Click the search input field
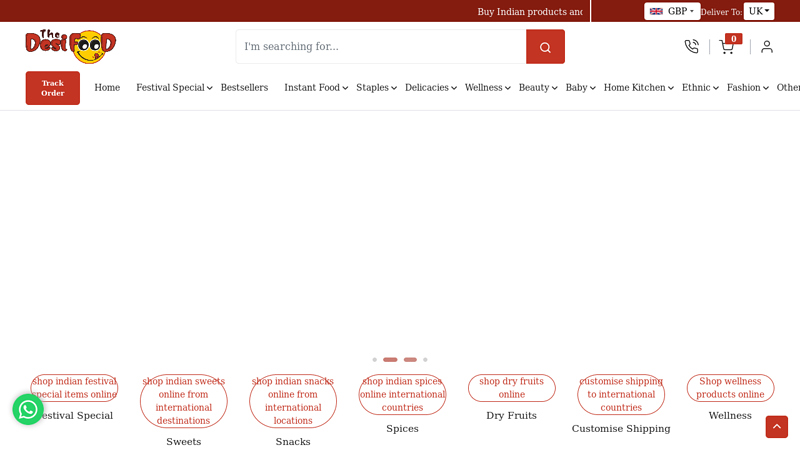 (381, 47)
